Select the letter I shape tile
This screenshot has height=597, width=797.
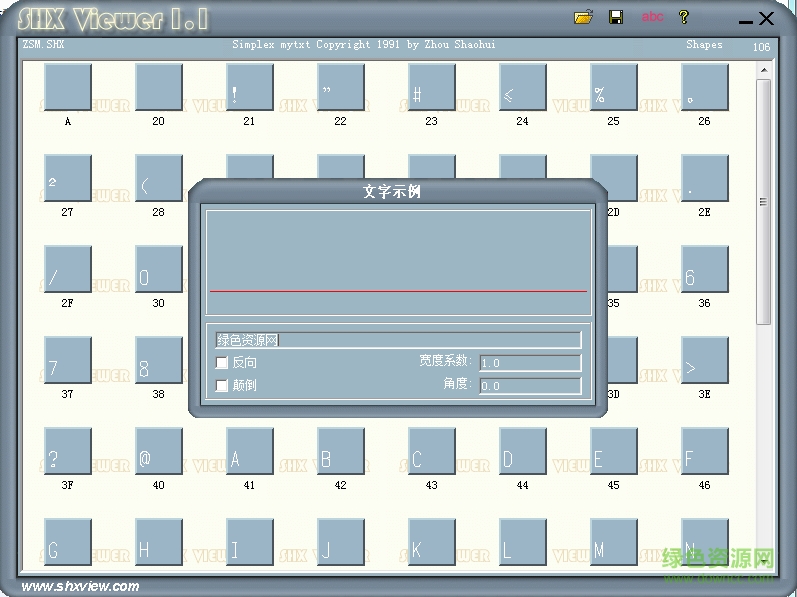250,542
